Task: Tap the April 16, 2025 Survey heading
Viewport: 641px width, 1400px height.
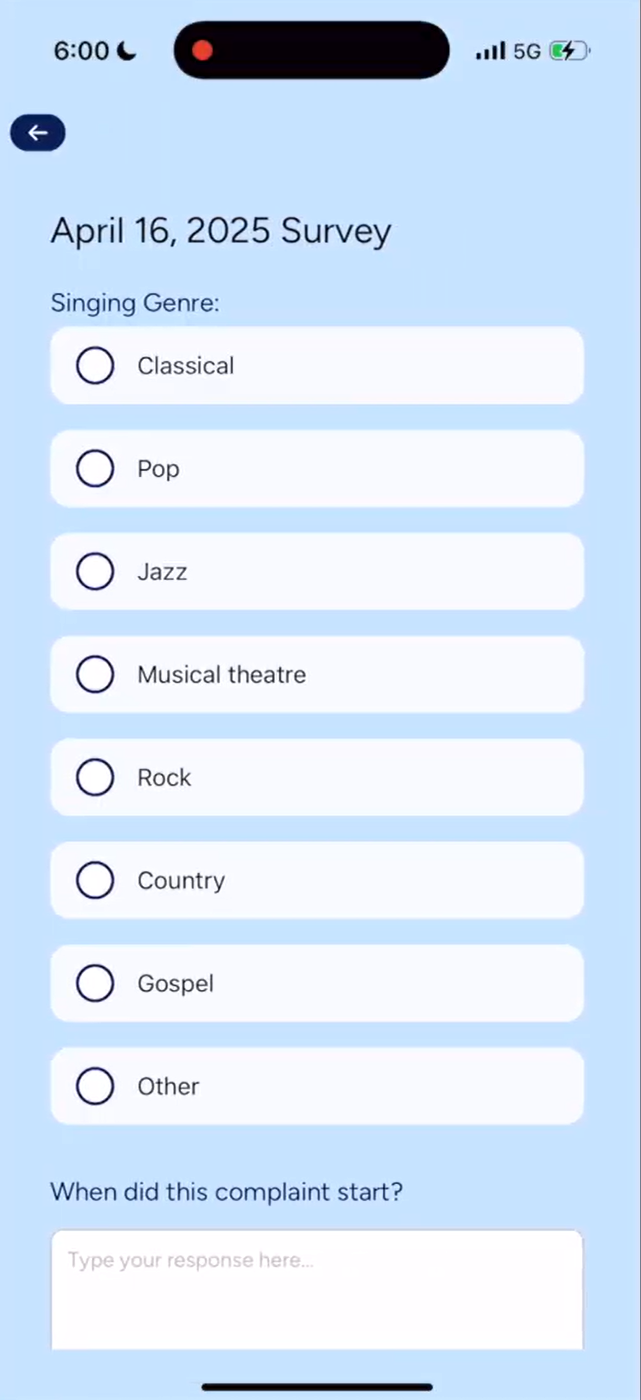Action: click(221, 231)
